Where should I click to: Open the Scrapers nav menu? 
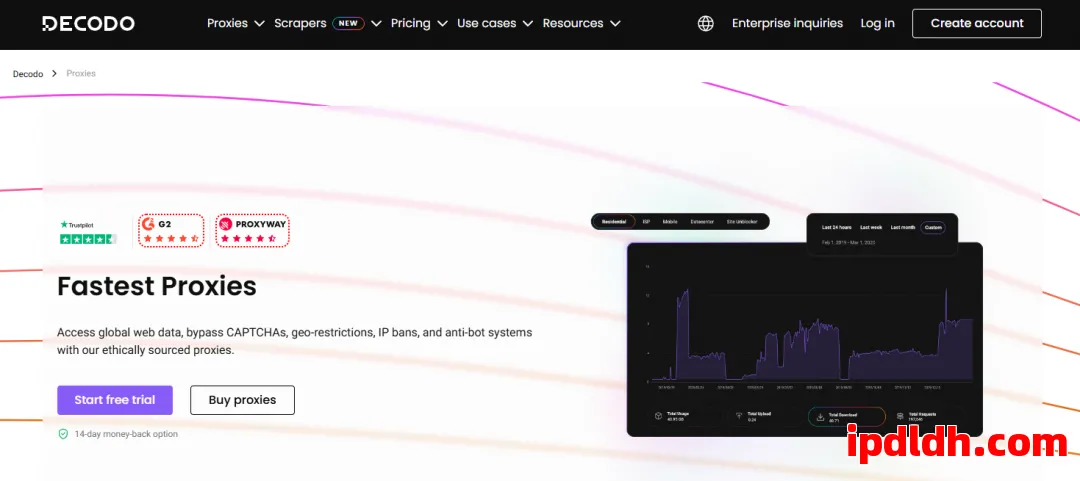pos(300,23)
